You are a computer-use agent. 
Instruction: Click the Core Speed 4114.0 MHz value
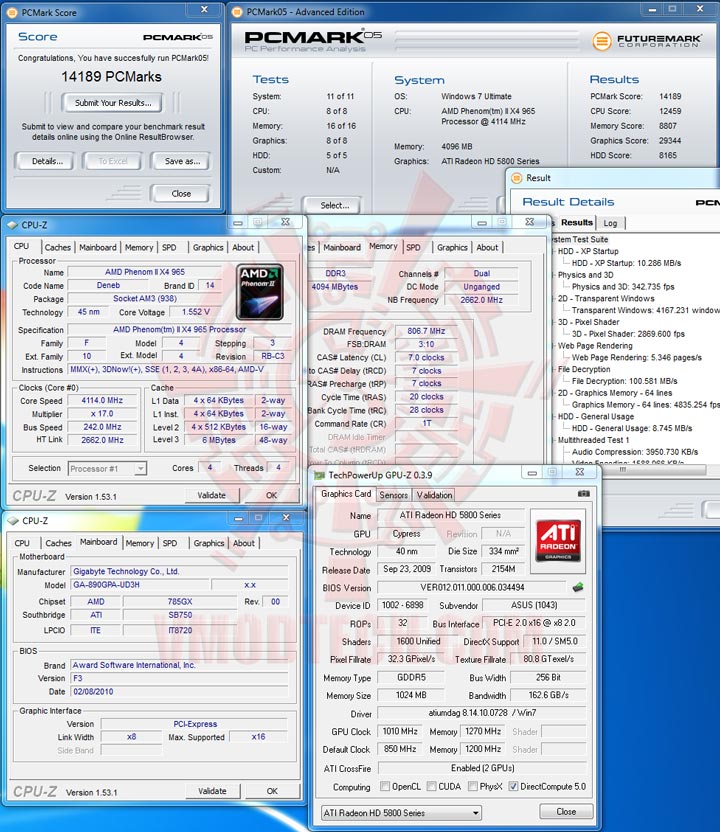(102, 401)
